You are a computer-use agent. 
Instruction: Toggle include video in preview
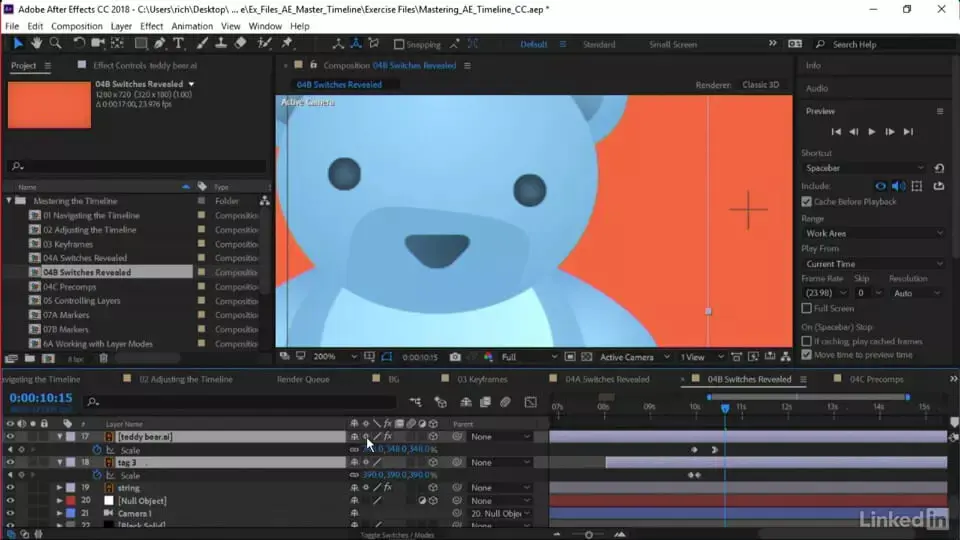880,186
